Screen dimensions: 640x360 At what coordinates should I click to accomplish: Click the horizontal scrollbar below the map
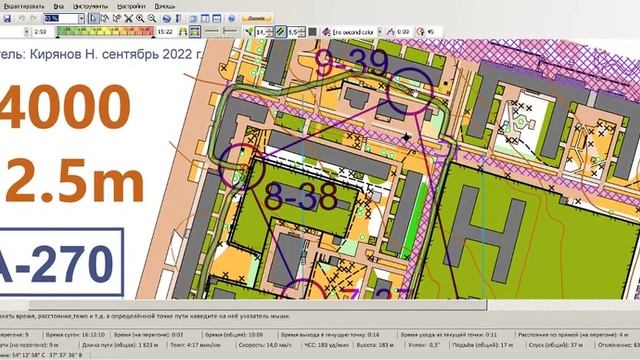click(257, 304)
